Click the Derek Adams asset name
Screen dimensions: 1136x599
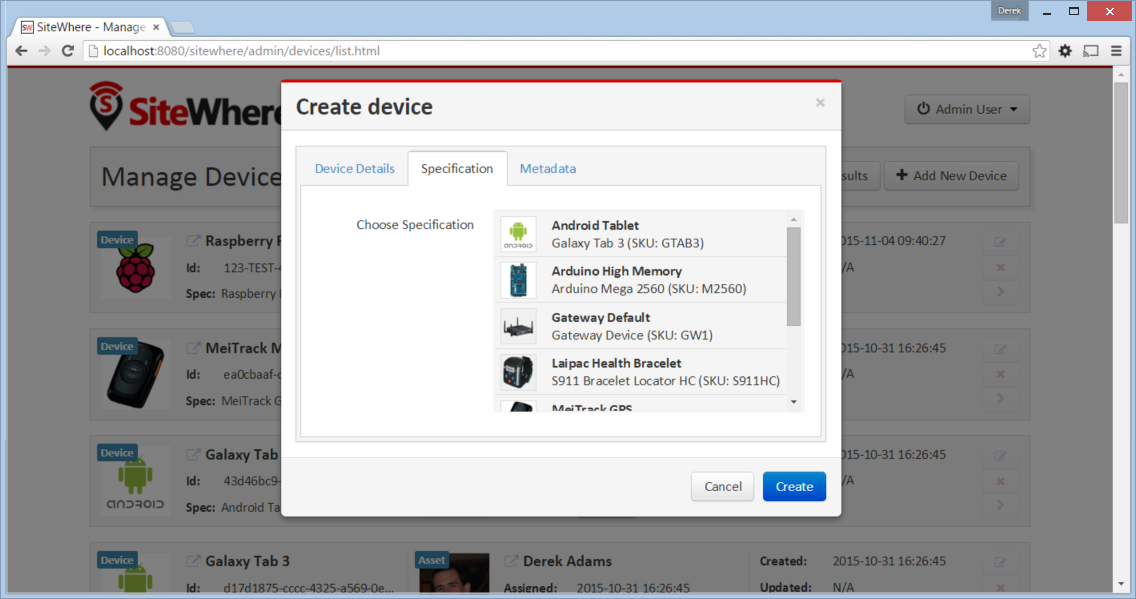(567, 561)
